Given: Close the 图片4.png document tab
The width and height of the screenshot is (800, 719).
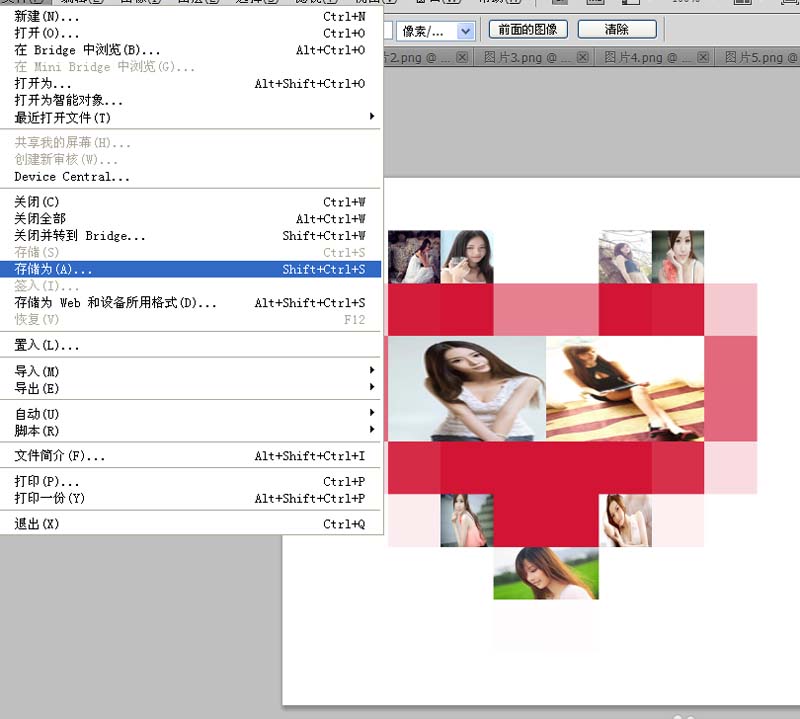Looking at the screenshot, I should (x=703, y=58).
